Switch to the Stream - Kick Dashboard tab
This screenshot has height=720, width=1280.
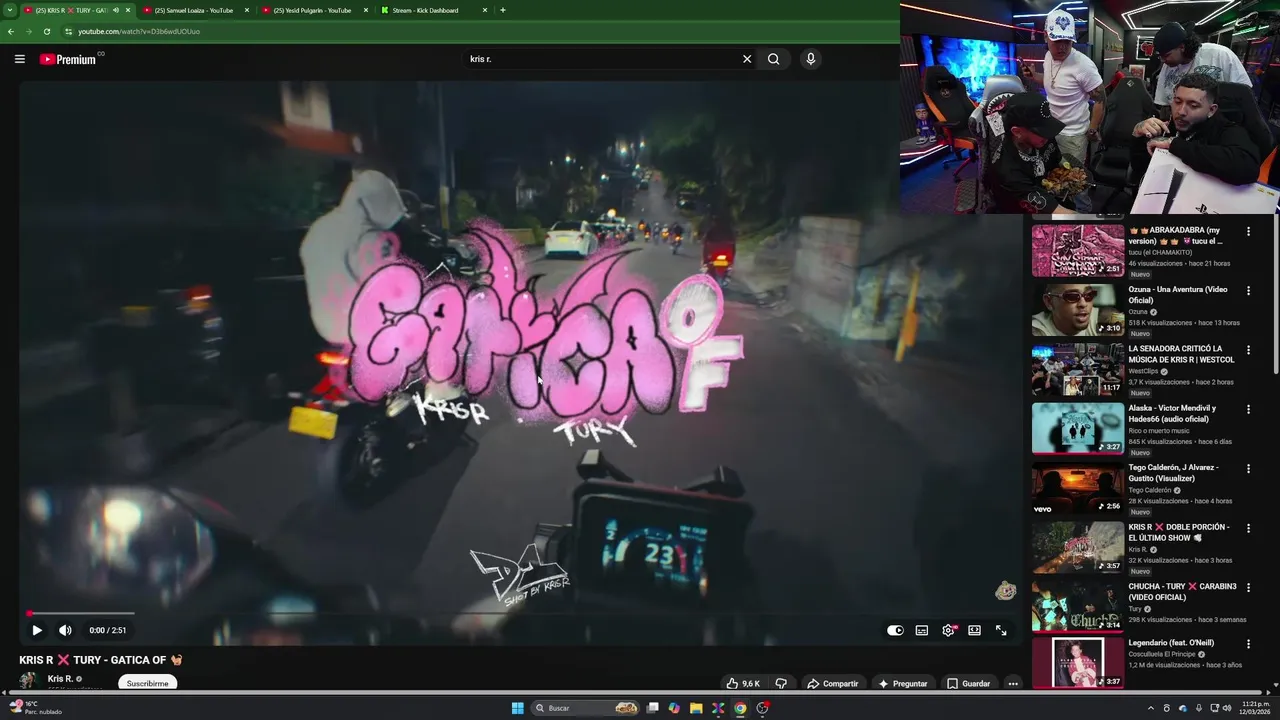(434, 10)
